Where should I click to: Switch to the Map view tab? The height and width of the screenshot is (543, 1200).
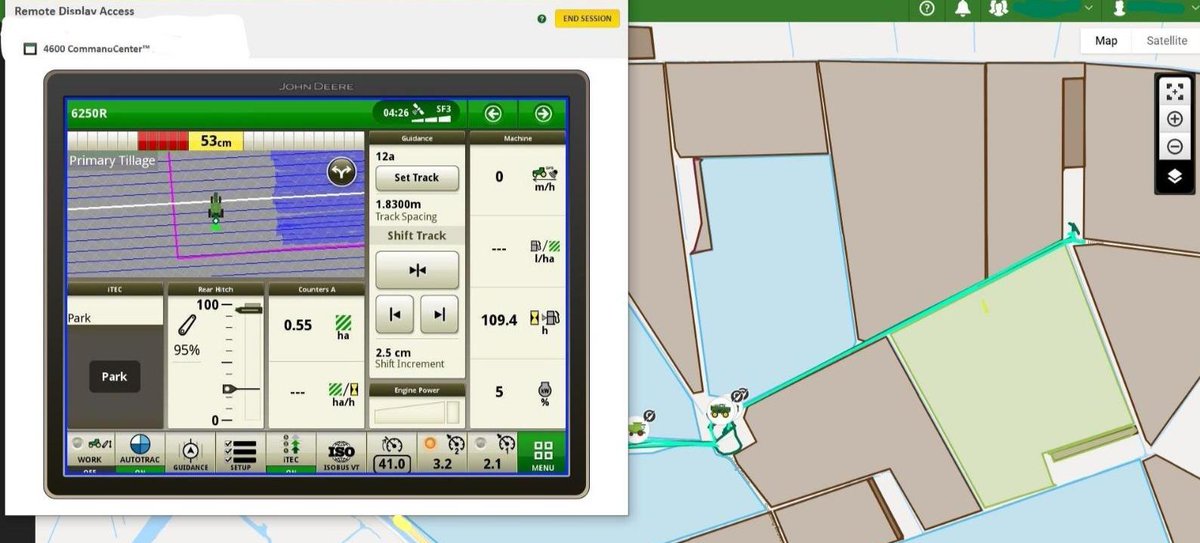click(1106, 40)
